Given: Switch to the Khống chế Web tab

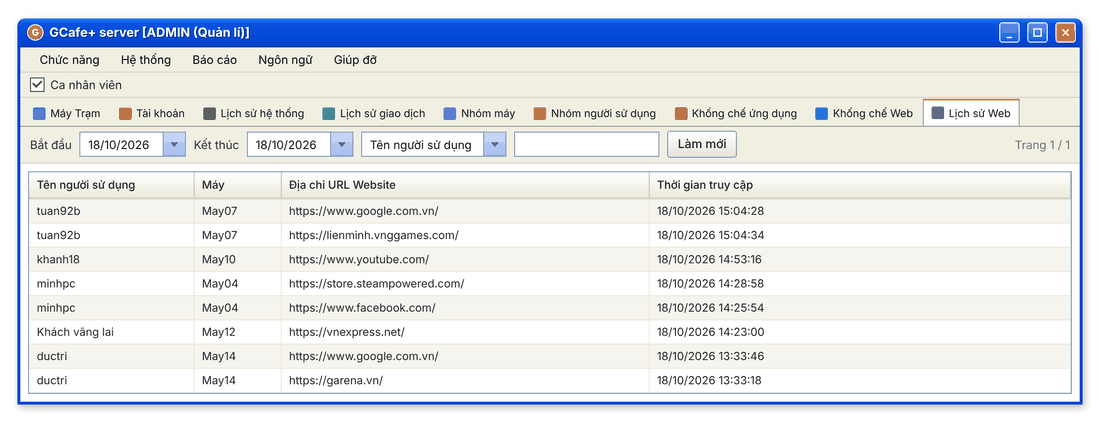Looking at the screenshot, I should pyautogui.click(x=866, y=114).
